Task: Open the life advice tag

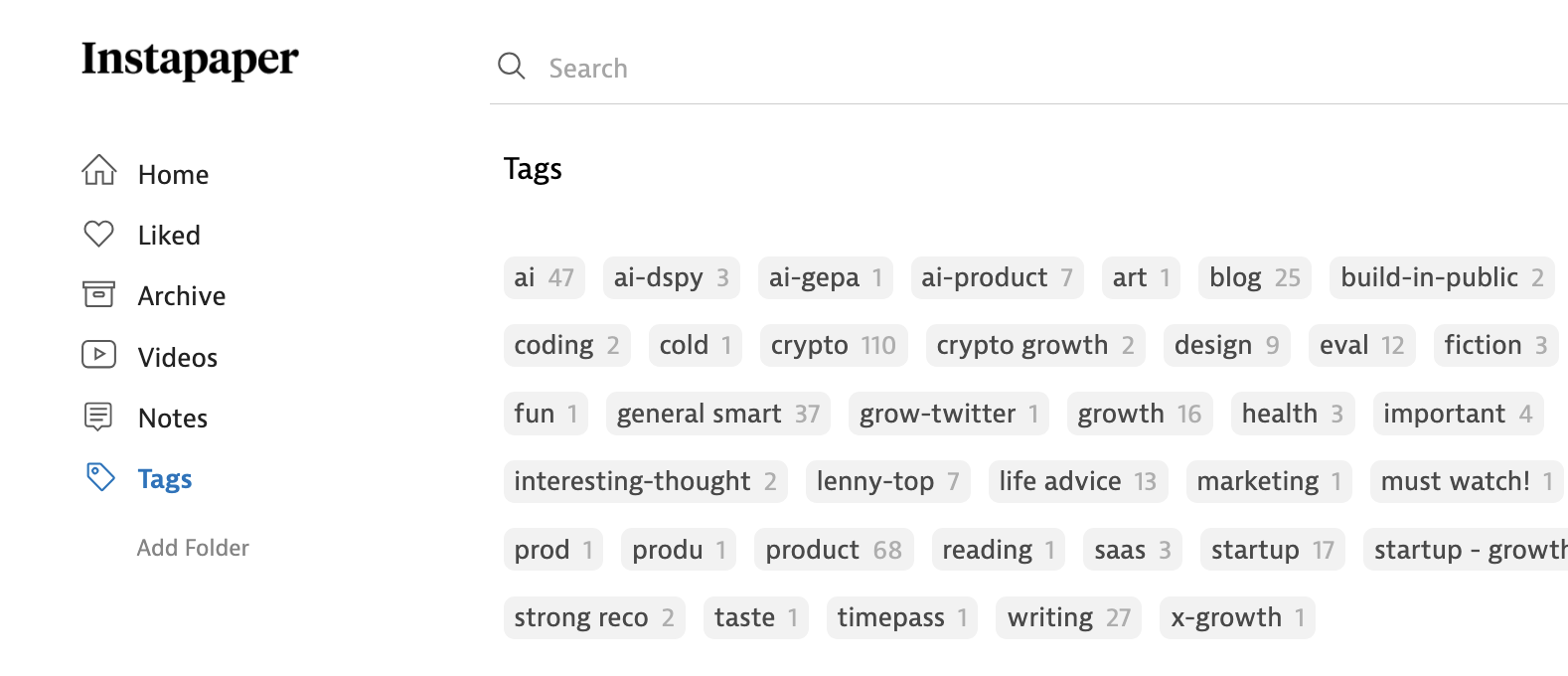Action: click(1077, 481)
